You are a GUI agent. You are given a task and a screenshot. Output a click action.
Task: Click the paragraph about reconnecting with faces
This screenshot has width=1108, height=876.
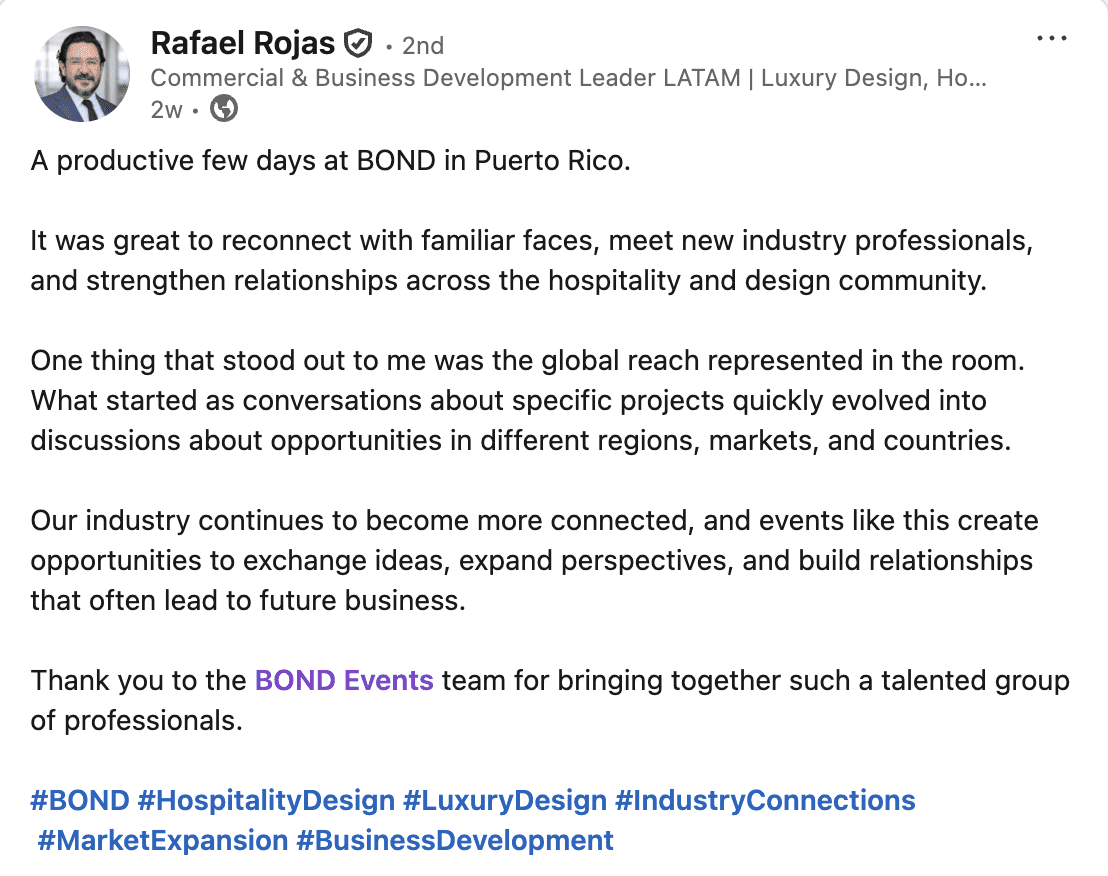click(x=531, y=261)
